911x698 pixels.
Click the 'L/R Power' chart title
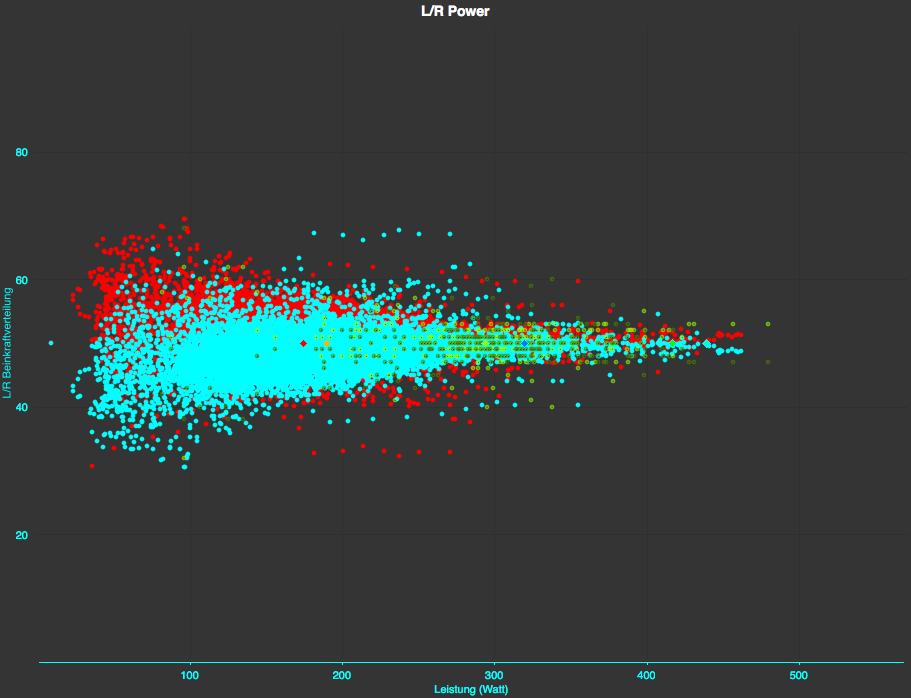click(455, 11)
